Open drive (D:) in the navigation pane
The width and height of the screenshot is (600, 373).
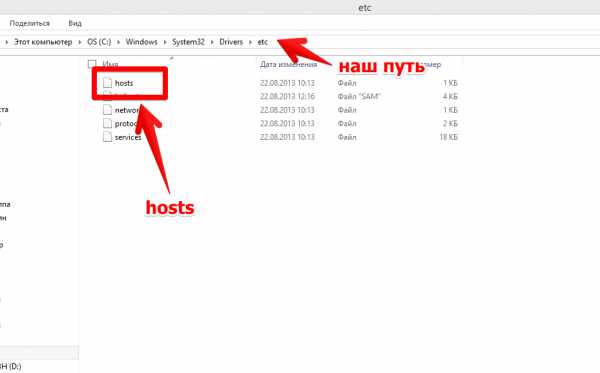point(11,366)
